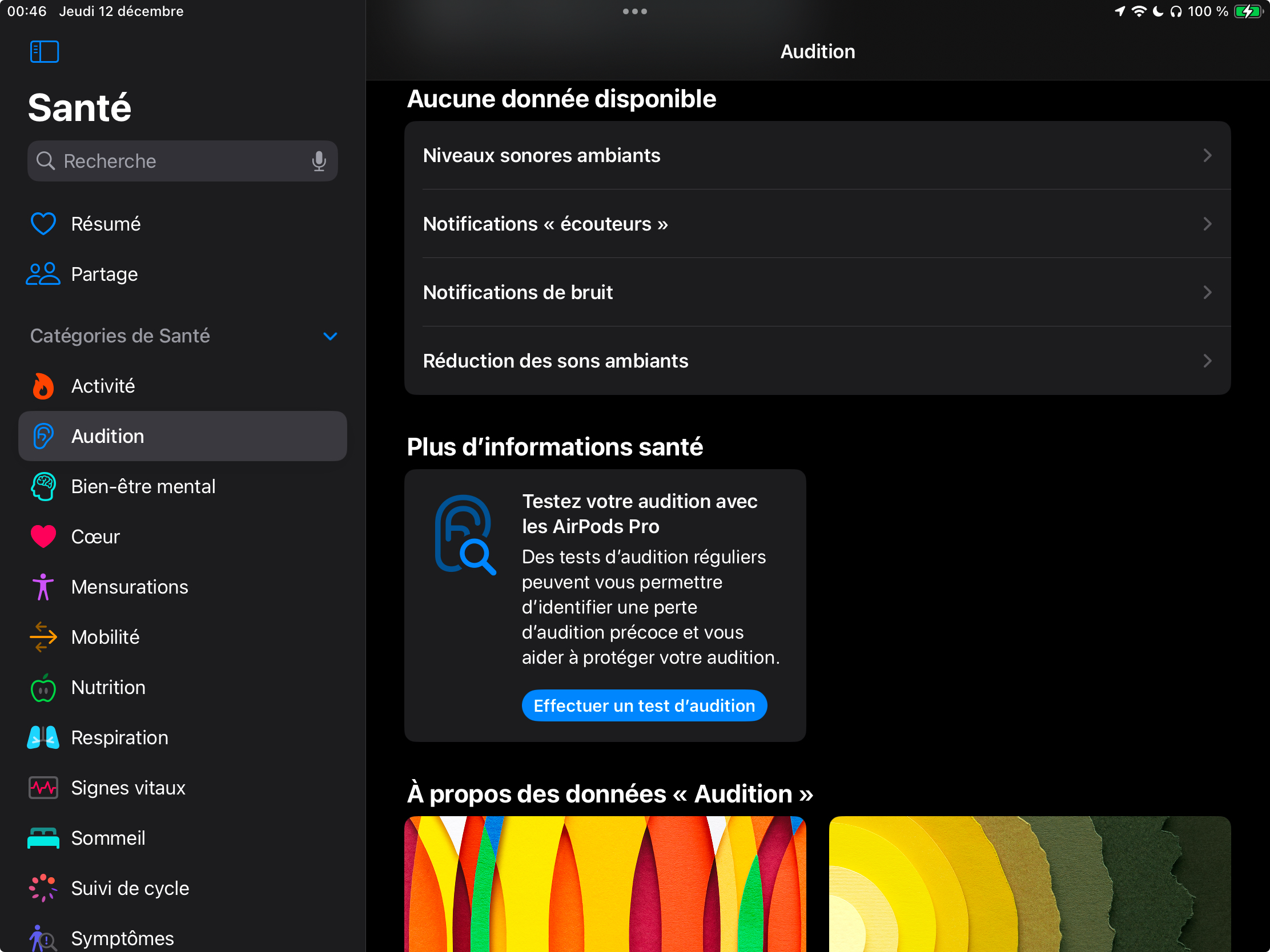Open the yellow-green article thumbnail
This screenshot has width=1270, height=952.
pos(1029,884)
